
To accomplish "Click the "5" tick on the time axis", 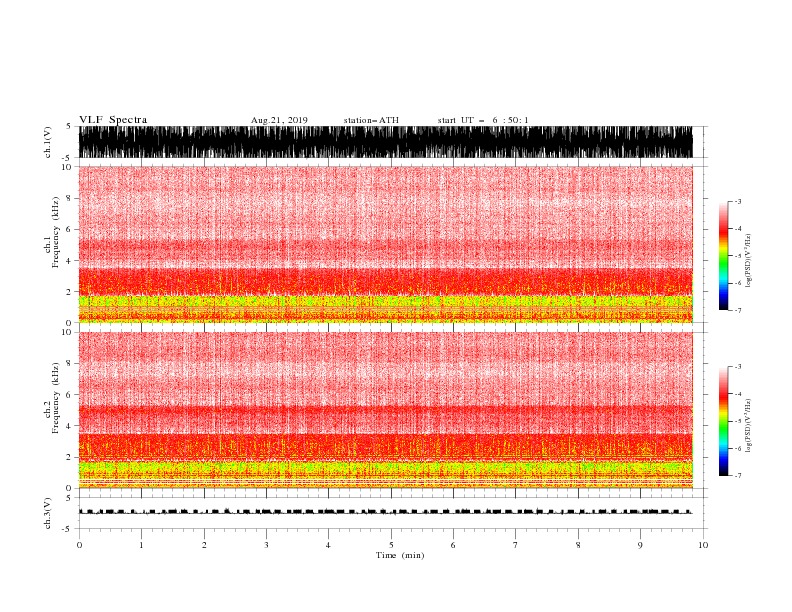I will (x=391, y=545).
